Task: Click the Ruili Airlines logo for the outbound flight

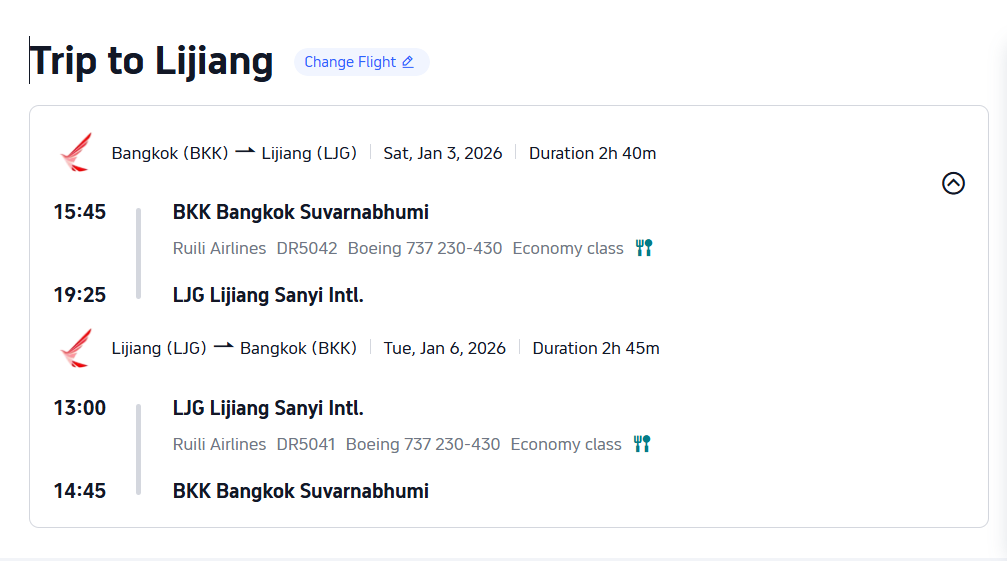Action: pyautogui.click(x=76, y=153)
